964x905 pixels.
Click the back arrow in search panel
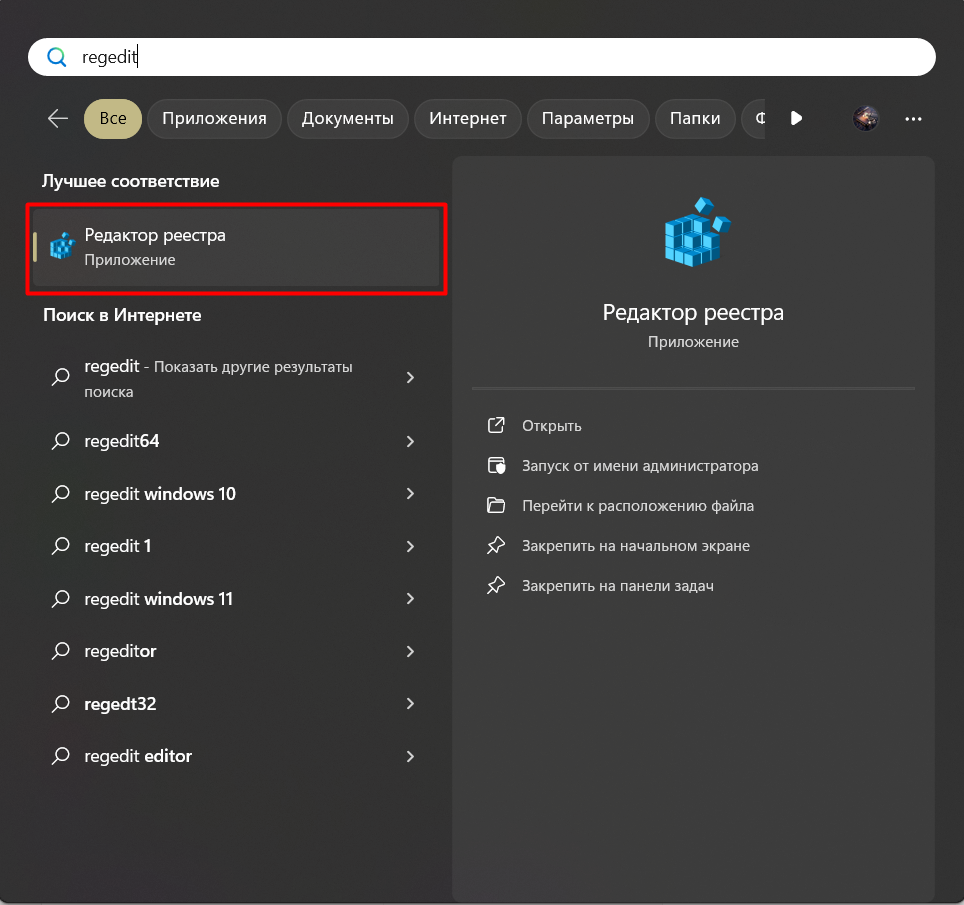pos(57,118)
